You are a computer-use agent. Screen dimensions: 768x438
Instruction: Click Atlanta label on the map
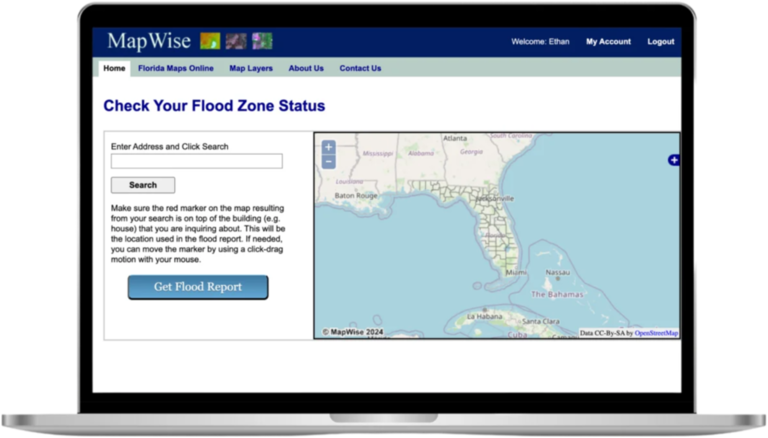(x=455, y=138)
